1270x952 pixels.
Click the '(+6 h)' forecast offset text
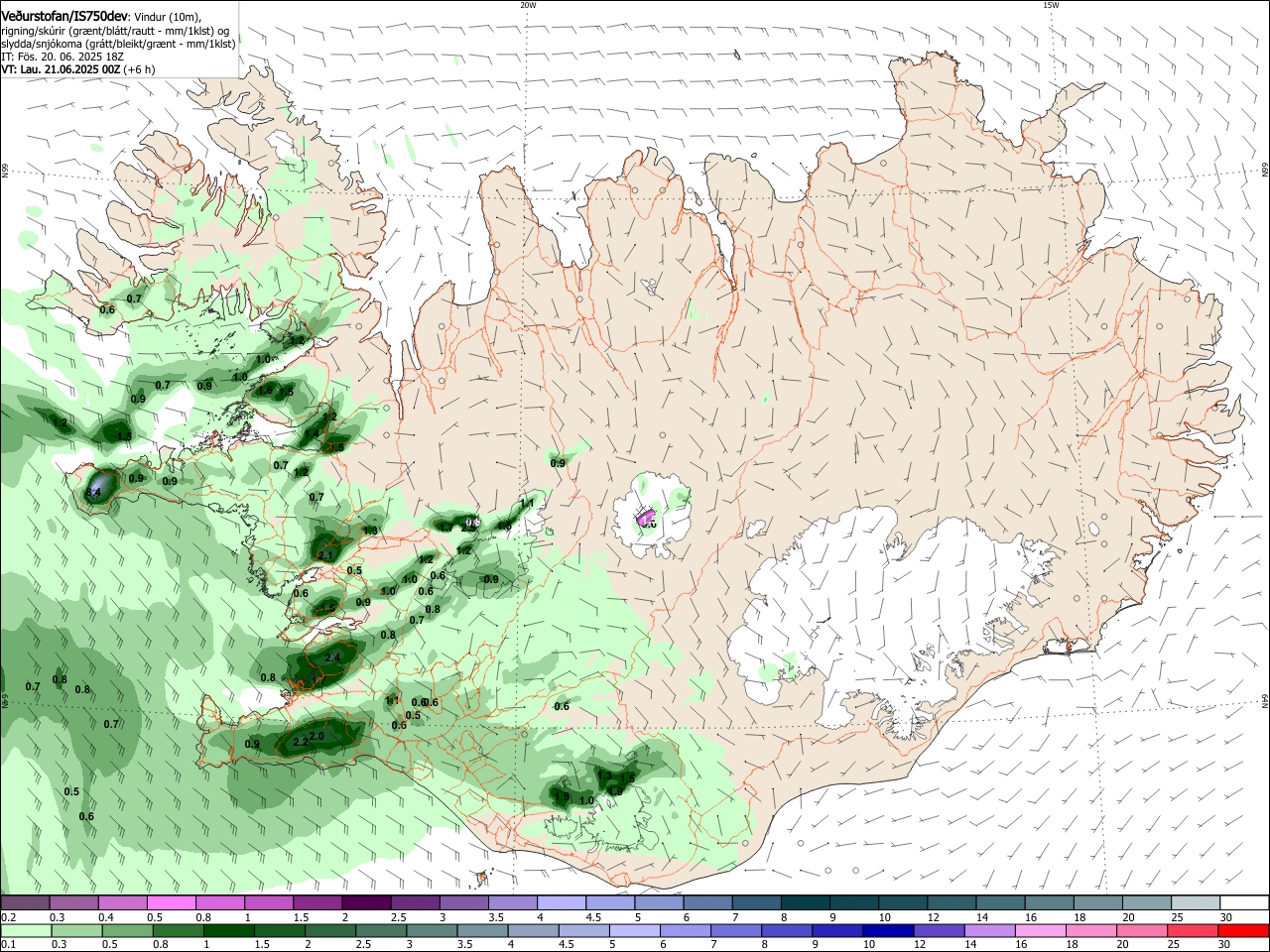click(x=140, y=69)
